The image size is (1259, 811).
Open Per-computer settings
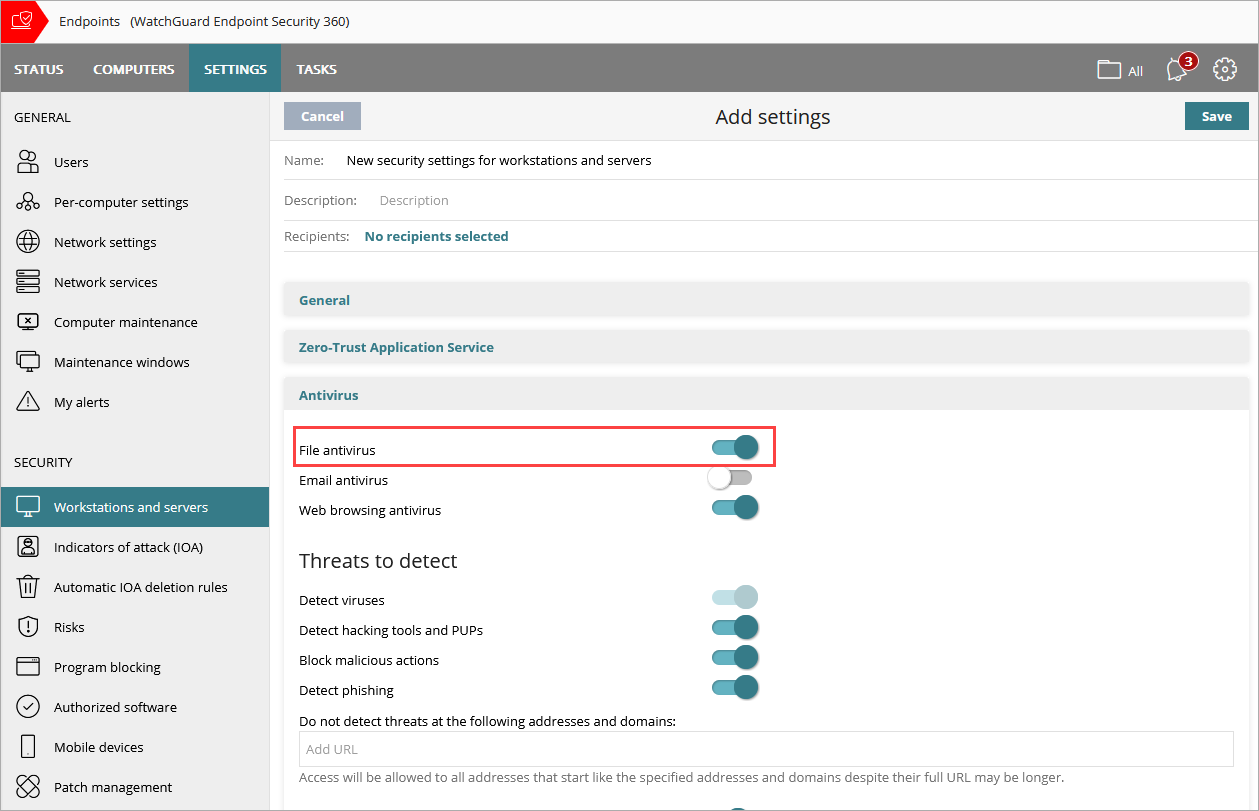[x=27, y=201]
